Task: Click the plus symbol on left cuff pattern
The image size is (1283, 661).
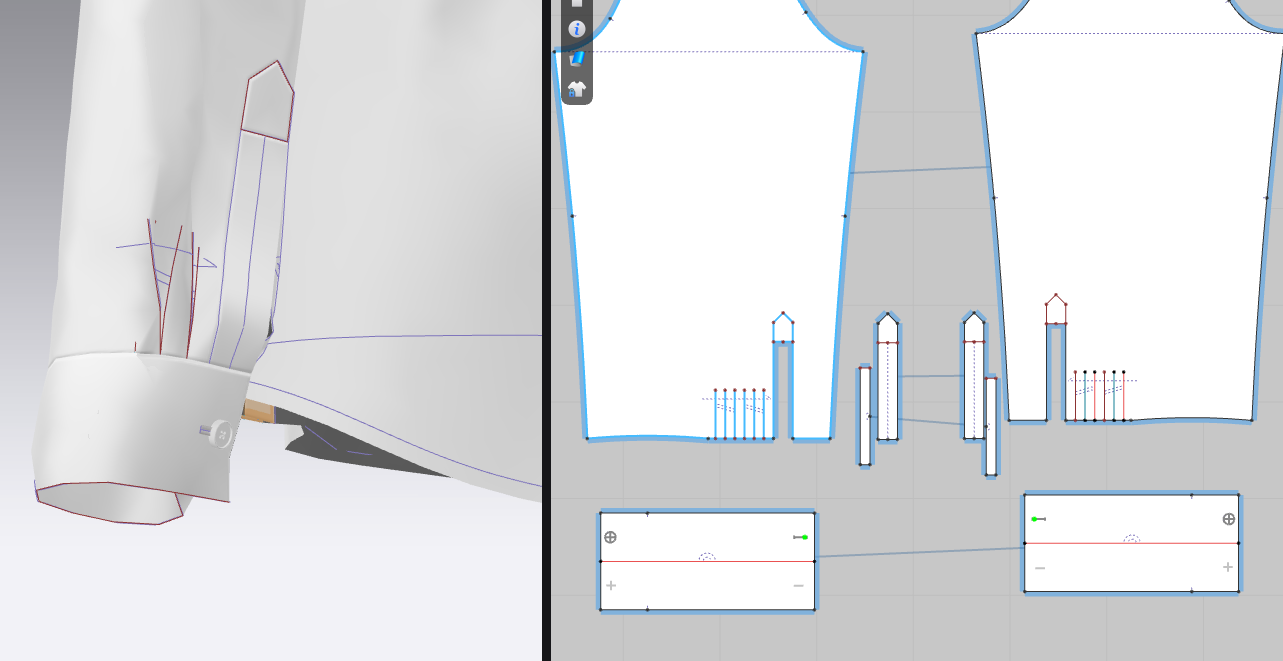Action: pos(610,585)
